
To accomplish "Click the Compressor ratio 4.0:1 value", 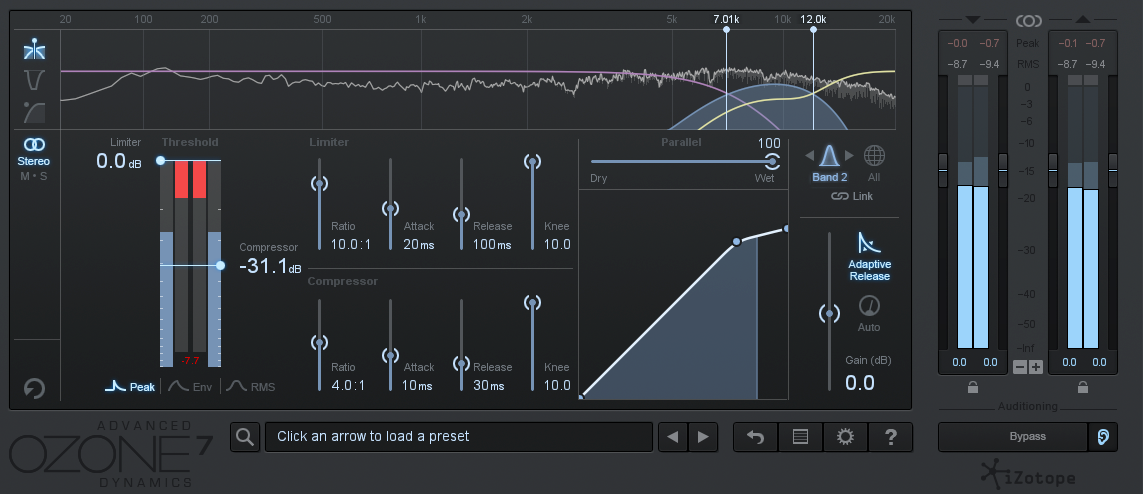I will (x=348, y=385).
